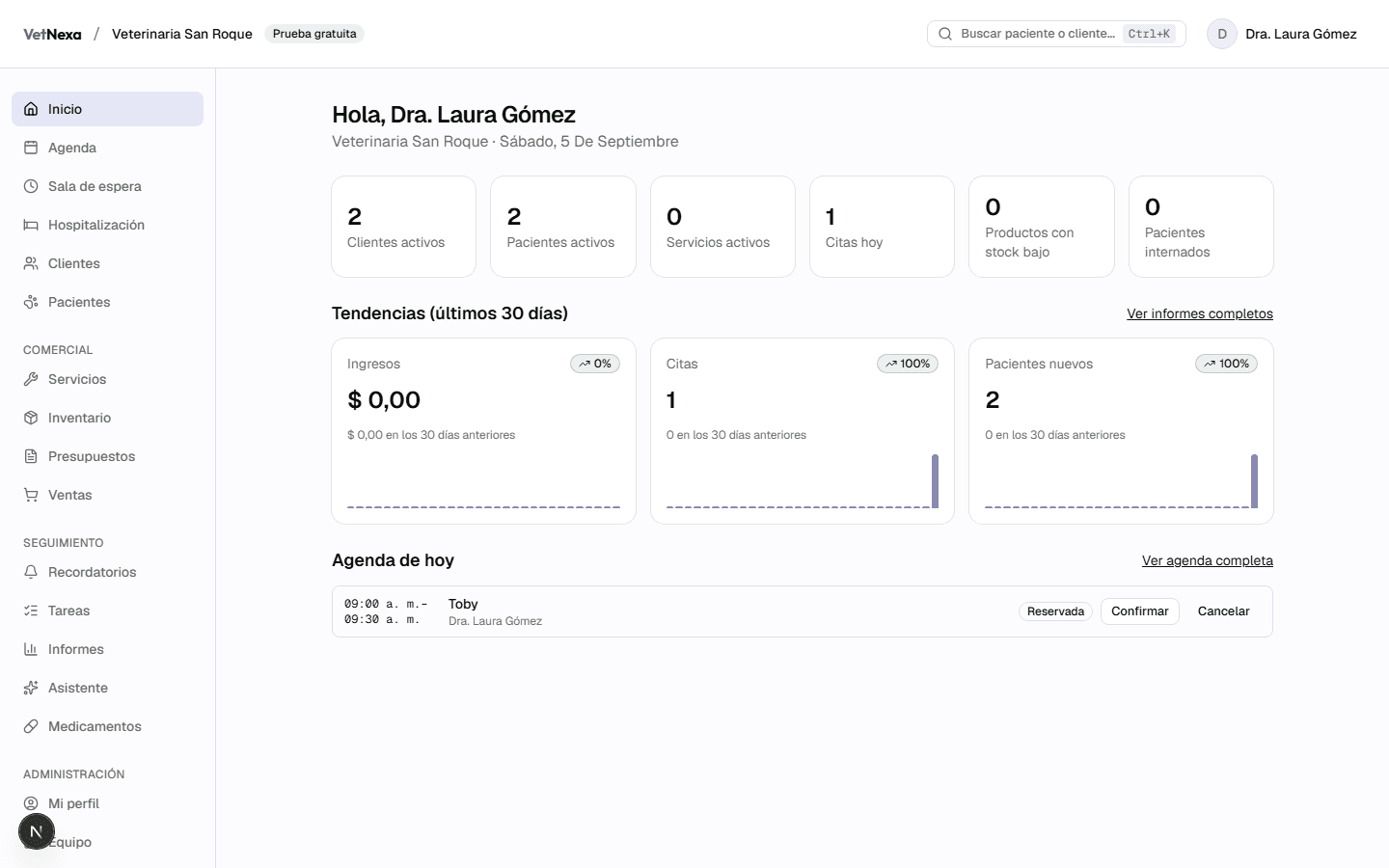Click the Pacientes paw icon
1389x868 pixels.
pos(31,302)
